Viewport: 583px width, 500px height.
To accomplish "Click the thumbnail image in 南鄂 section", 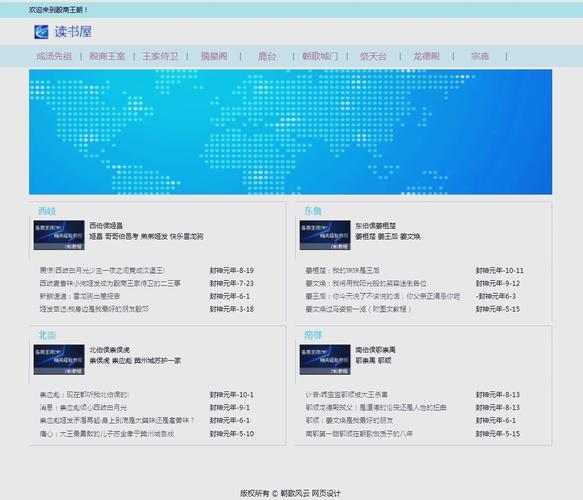I will 325,359.
